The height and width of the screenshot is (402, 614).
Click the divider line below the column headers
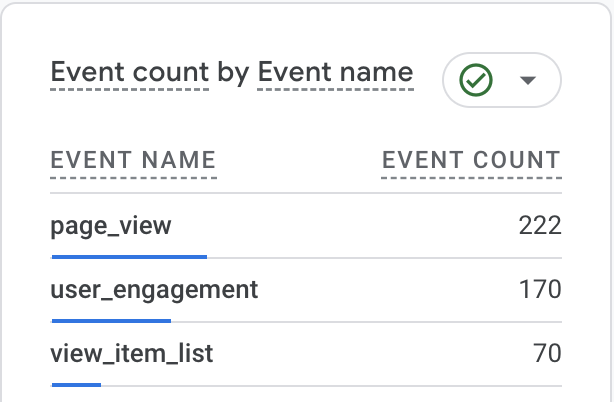point(306,193)
